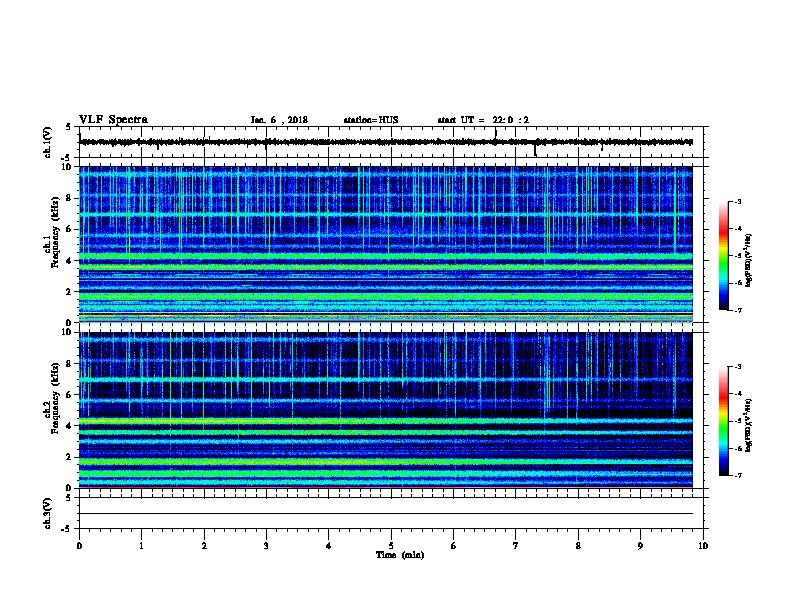The width and height of the screenshot is (792, 612).
Task: Click time axis tick label "3"
Action: 266,546
